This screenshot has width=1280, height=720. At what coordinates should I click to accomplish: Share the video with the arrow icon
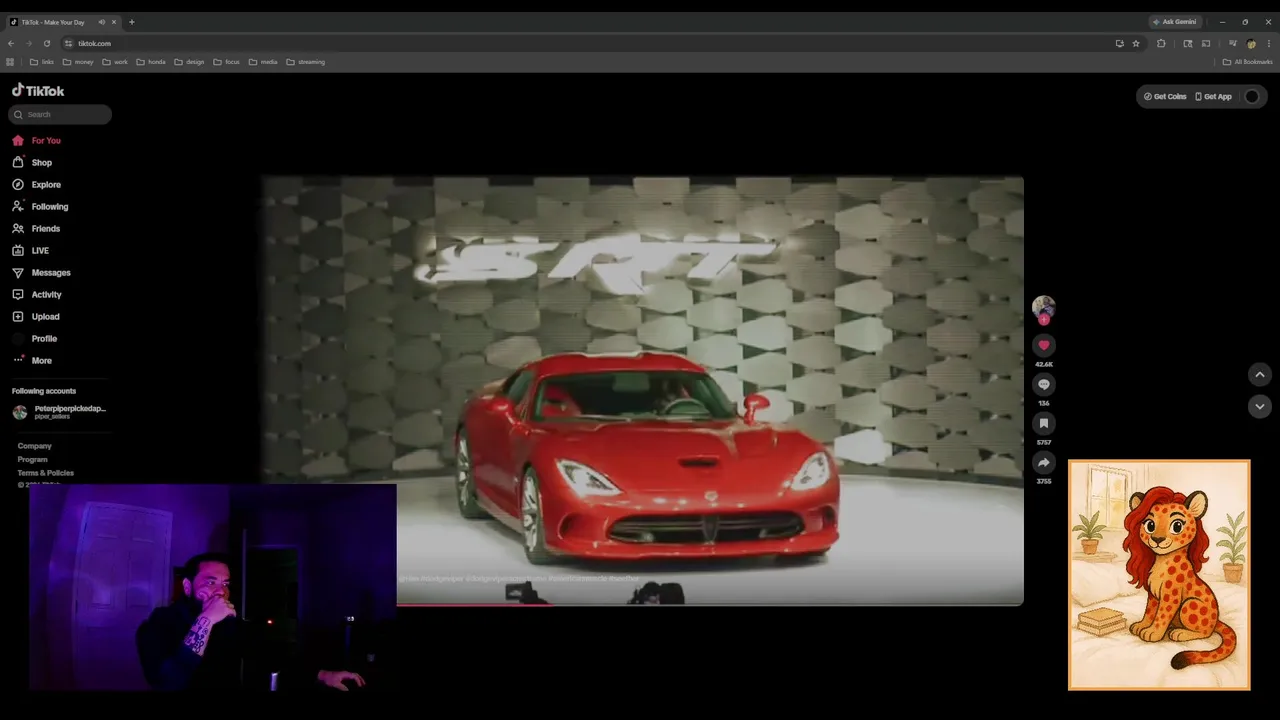[x=1043, y=462]
